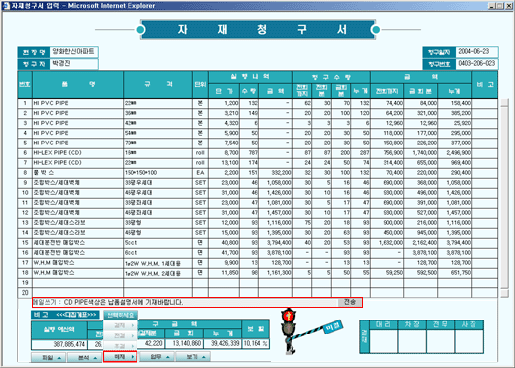Image resolution: width=515 pixels, height=368 pixels.
Task: Select the cumulative amount 158,400 cell
Action: pyautogui.click(x=455, y=103)
